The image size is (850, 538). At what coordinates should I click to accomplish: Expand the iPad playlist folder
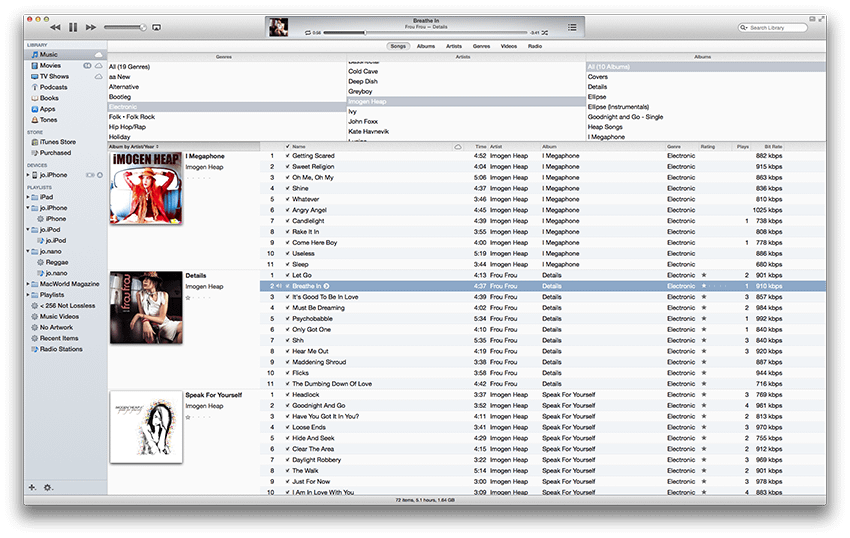click(x=28, y=197)
